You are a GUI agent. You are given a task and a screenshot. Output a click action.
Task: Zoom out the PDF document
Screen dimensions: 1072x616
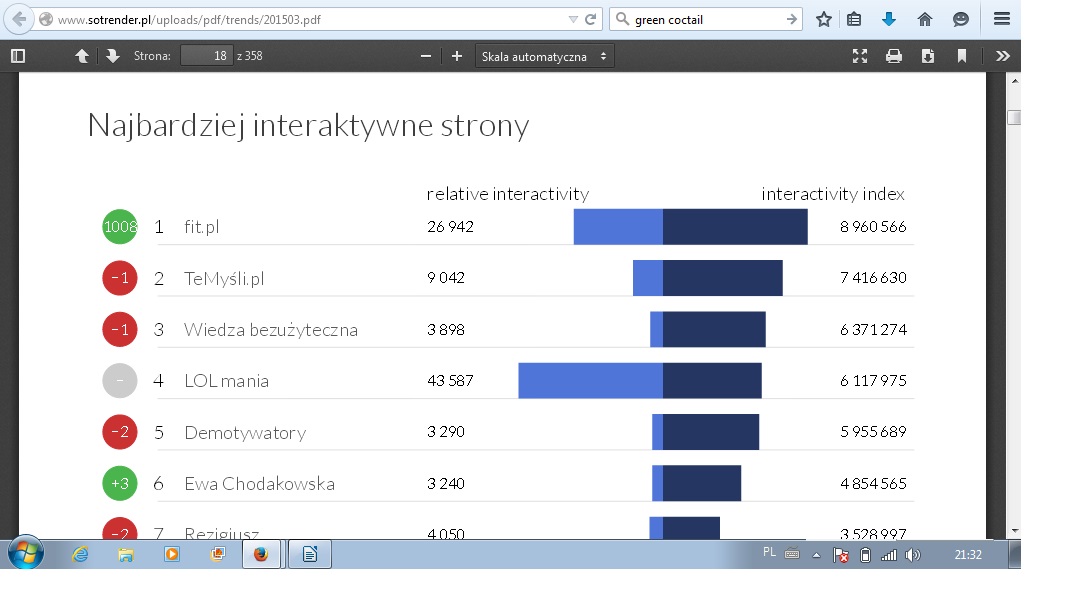[425, 56]
